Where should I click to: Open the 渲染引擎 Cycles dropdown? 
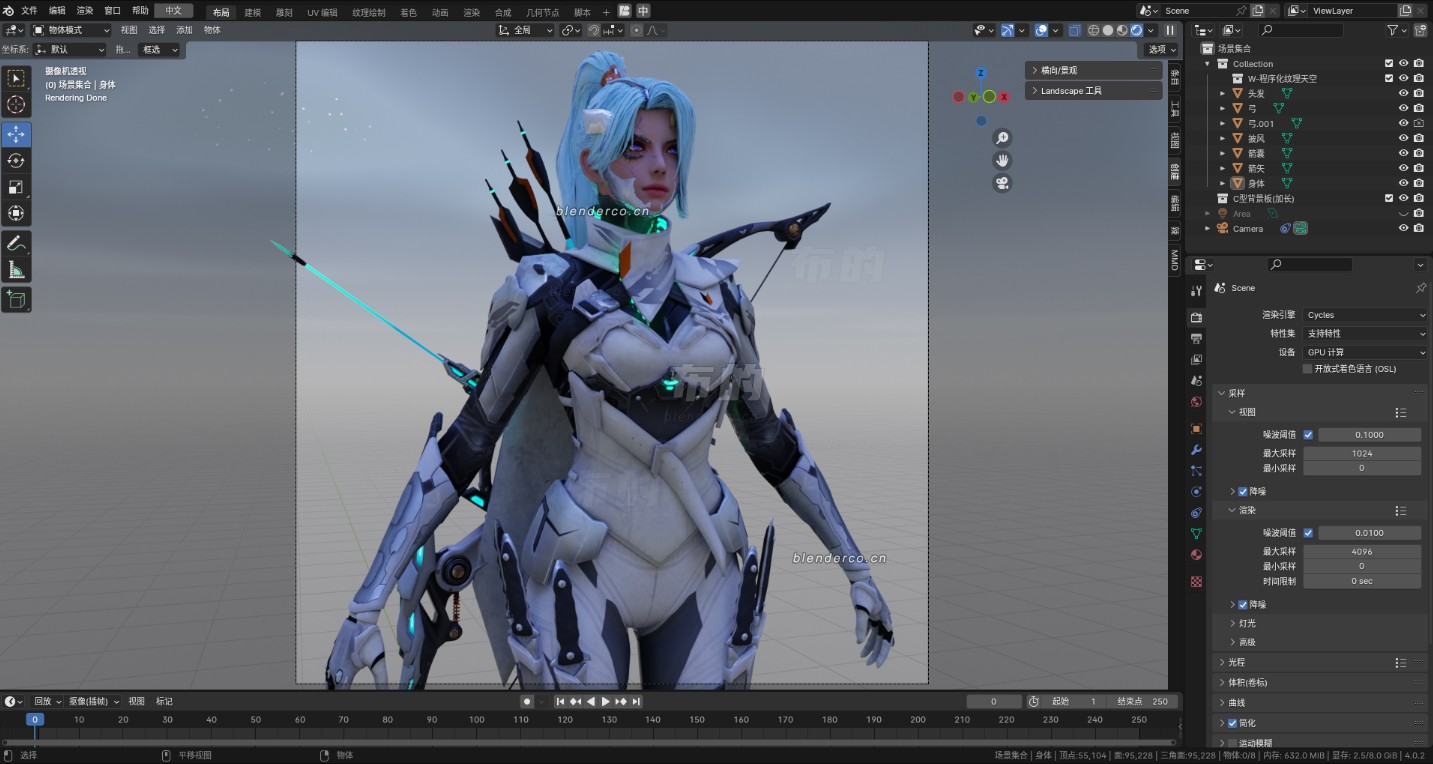pyautogui.click(x=1365, y=315)
